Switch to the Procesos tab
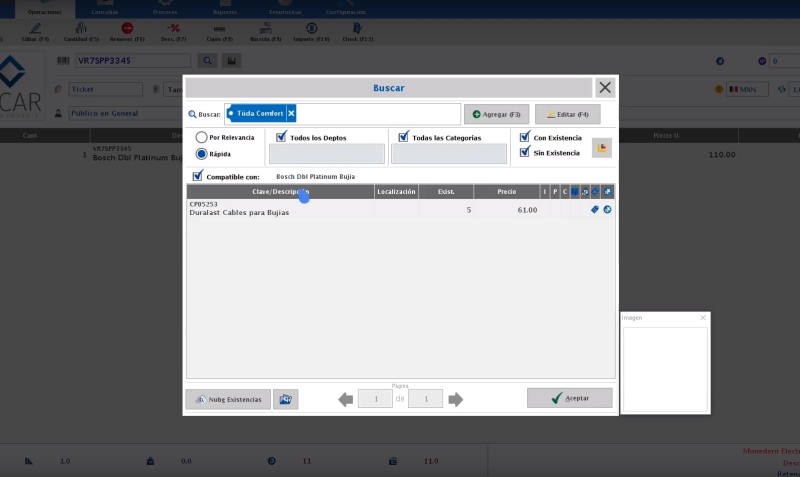800x477 pixels. [x=165, y=9]
